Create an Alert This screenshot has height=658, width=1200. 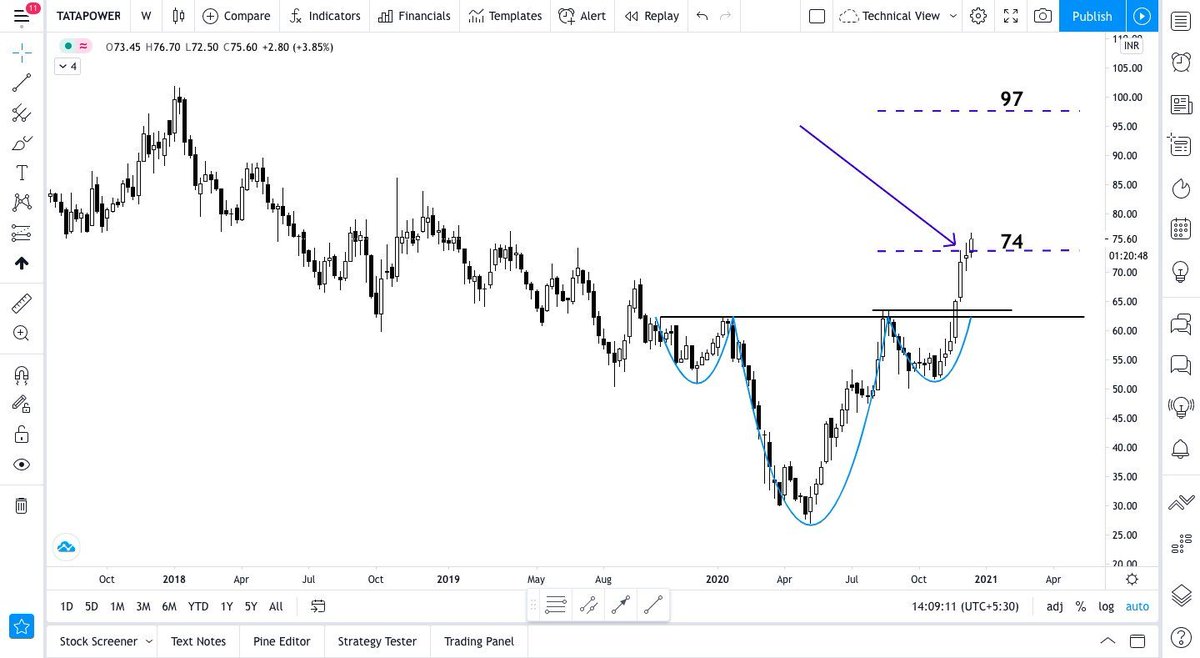coord(582,16)
